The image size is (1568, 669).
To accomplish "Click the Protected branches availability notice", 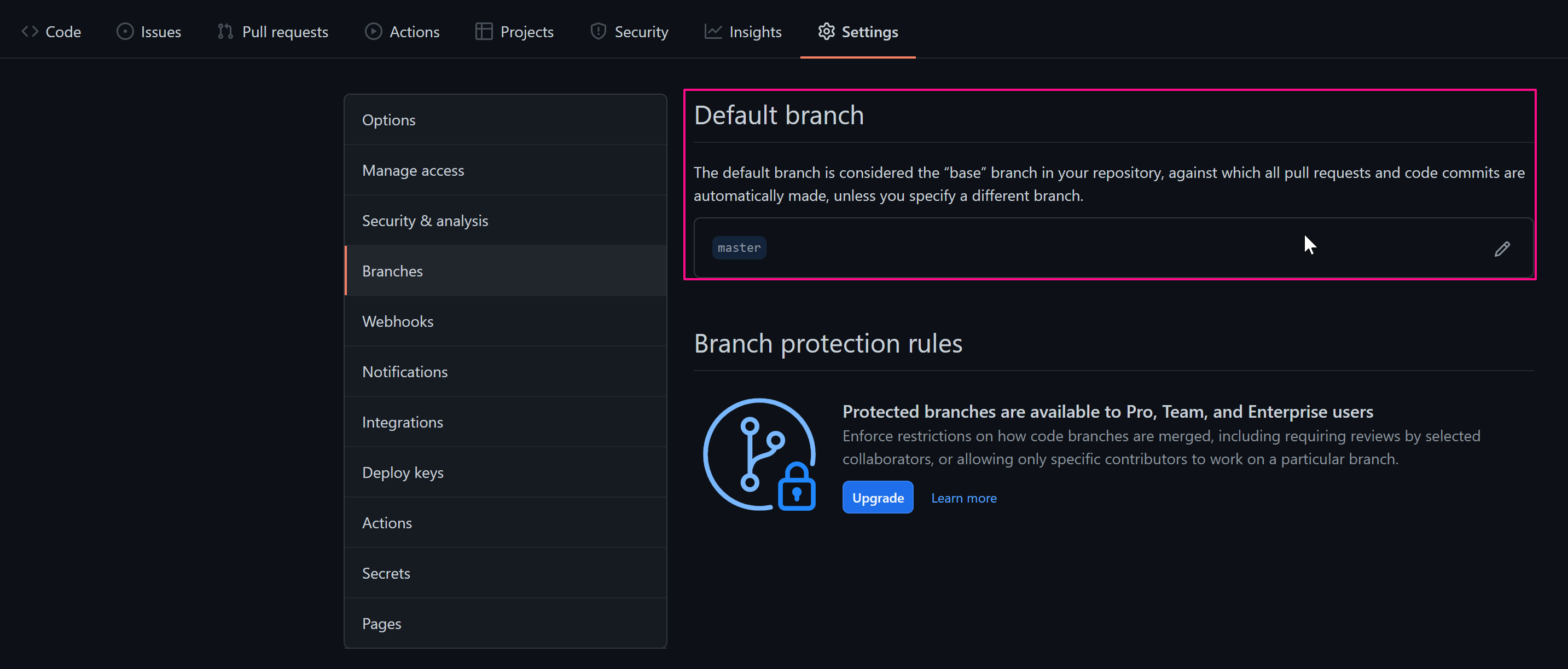I will 1107,412.
